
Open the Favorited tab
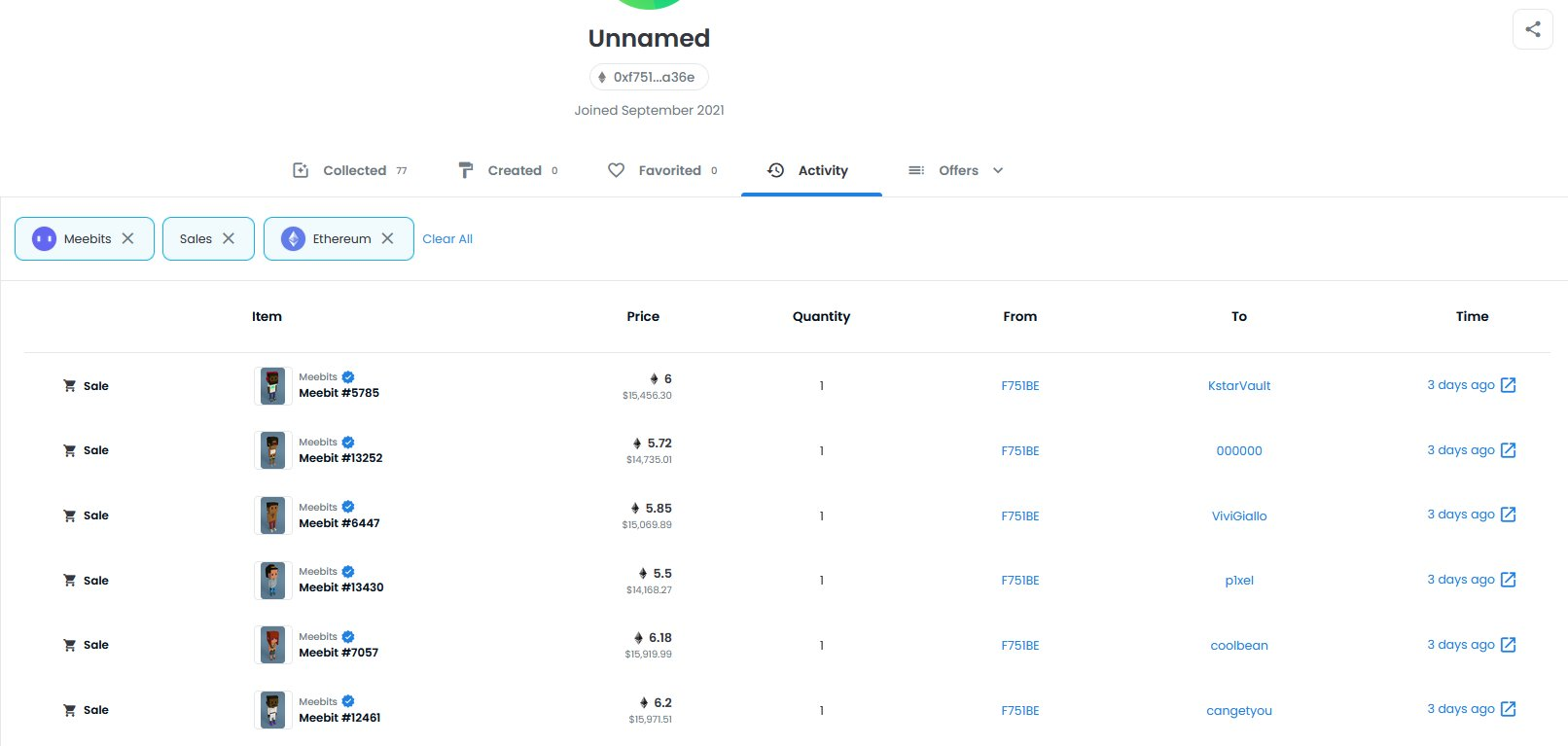[x=662, y=170]
